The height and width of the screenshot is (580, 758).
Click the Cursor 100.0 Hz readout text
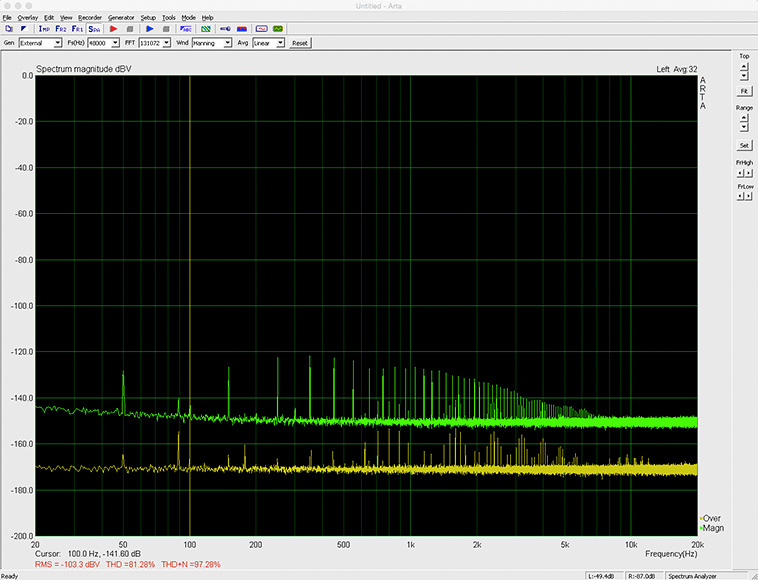[87, 554]
